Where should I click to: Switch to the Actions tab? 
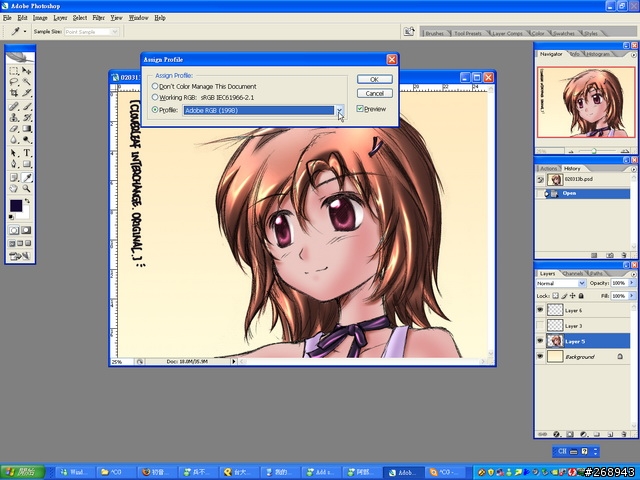coord(548,168)
